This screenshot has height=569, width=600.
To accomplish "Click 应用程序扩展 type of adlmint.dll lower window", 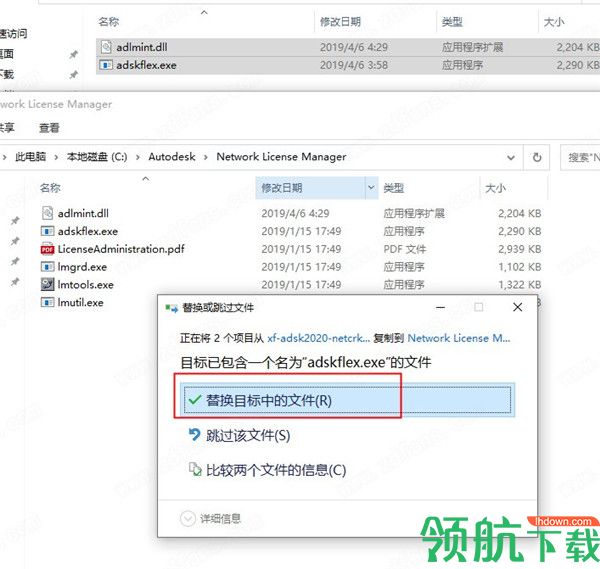I will [414, 213].
